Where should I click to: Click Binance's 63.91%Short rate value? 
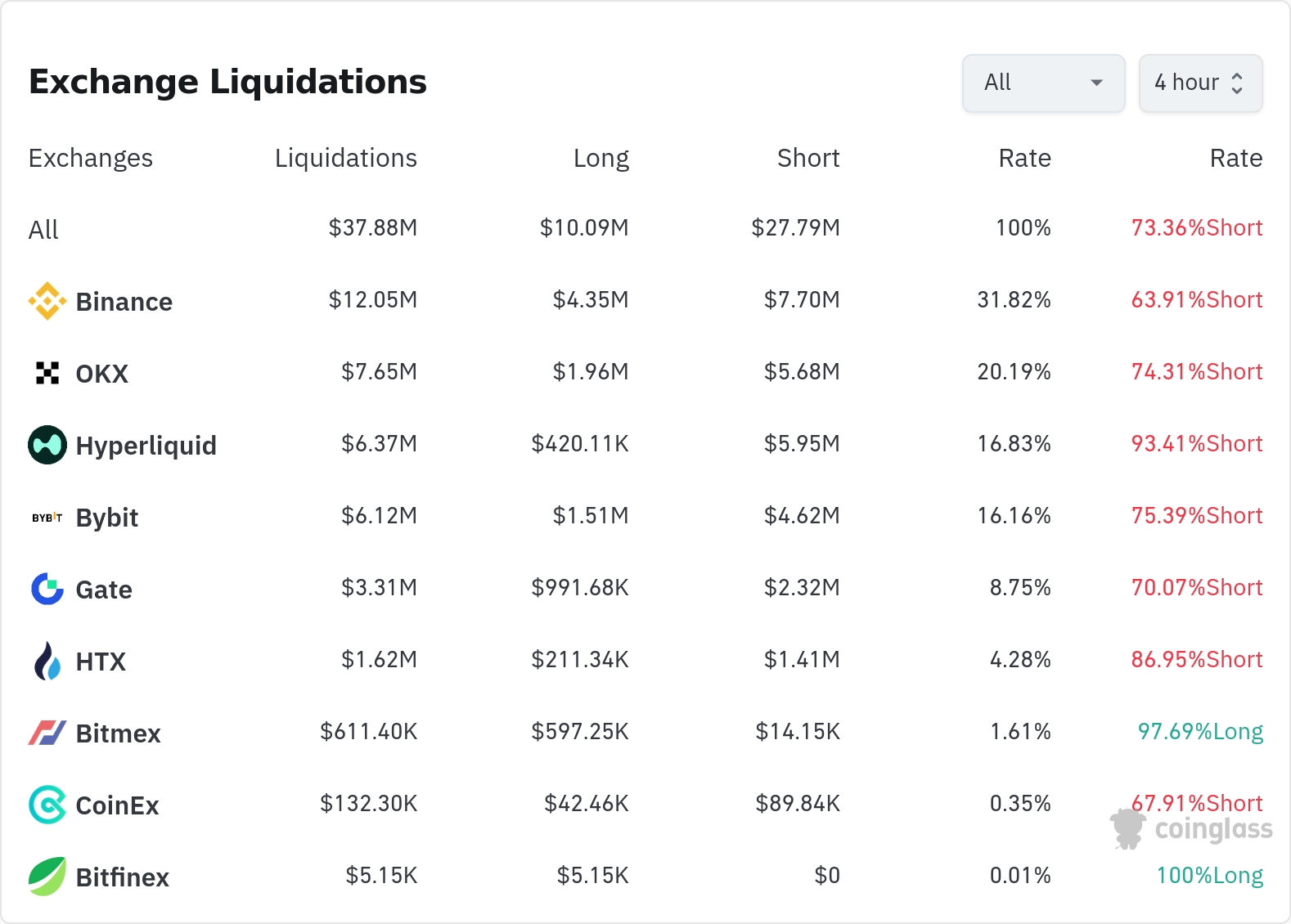click(1196, 300)
